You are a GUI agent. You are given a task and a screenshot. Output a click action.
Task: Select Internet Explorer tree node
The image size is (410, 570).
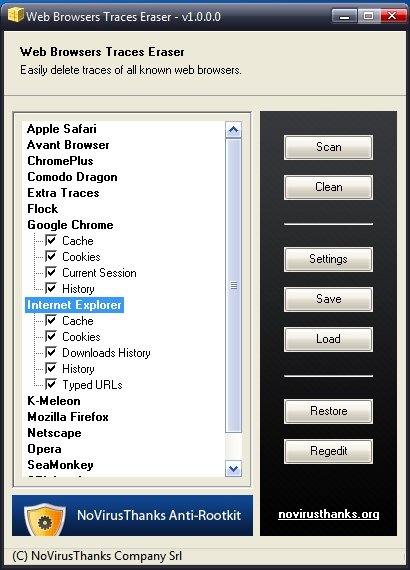click(75, 305)
